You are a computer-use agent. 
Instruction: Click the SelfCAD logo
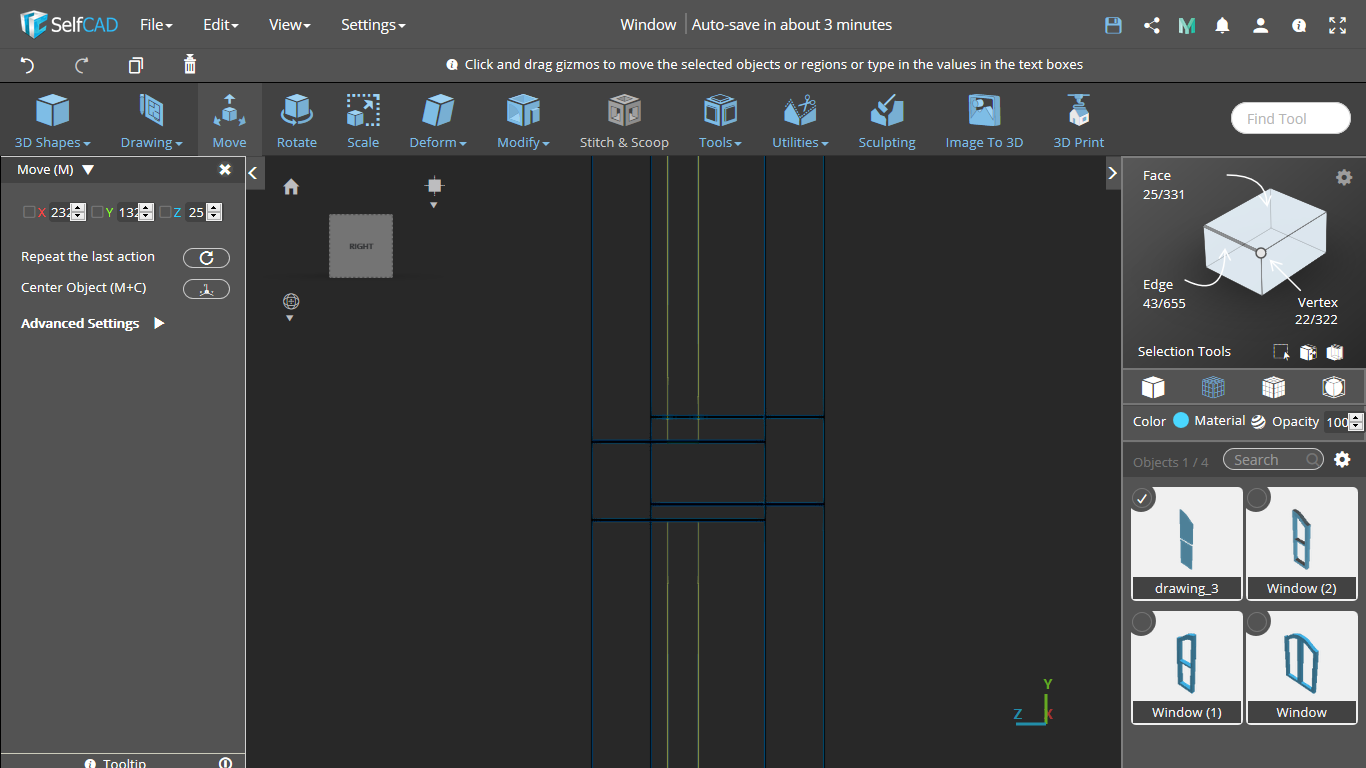point(68,25)
